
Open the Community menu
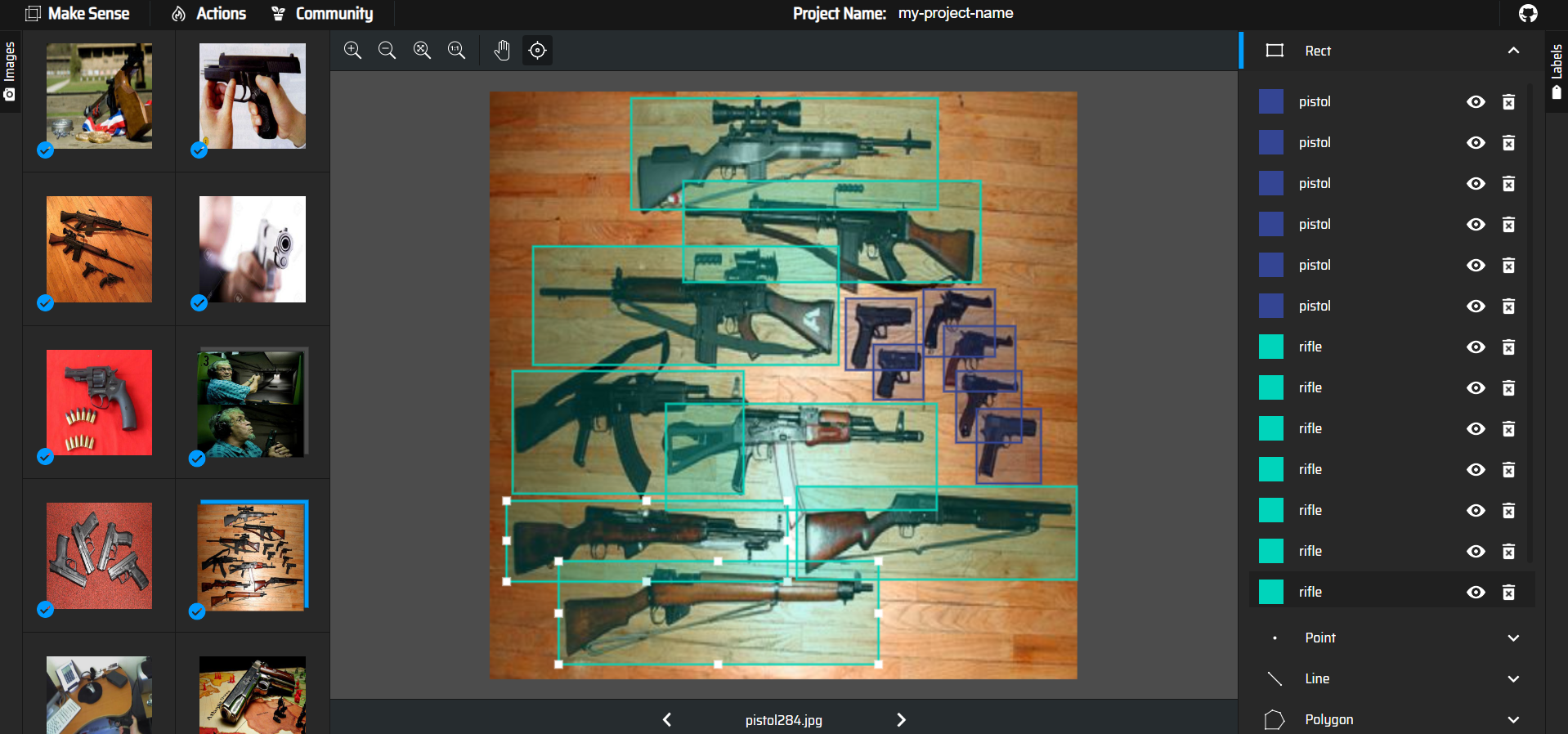click(323, 14)
